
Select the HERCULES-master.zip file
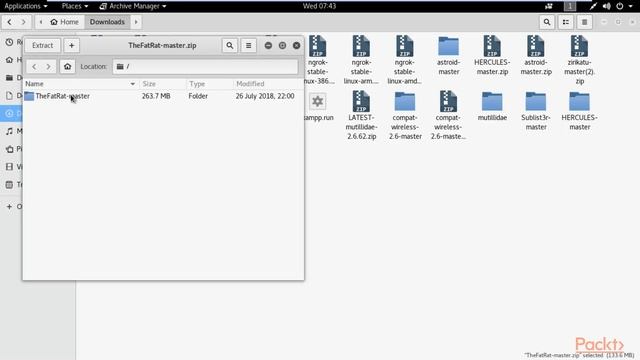click(x=492, y=56)
